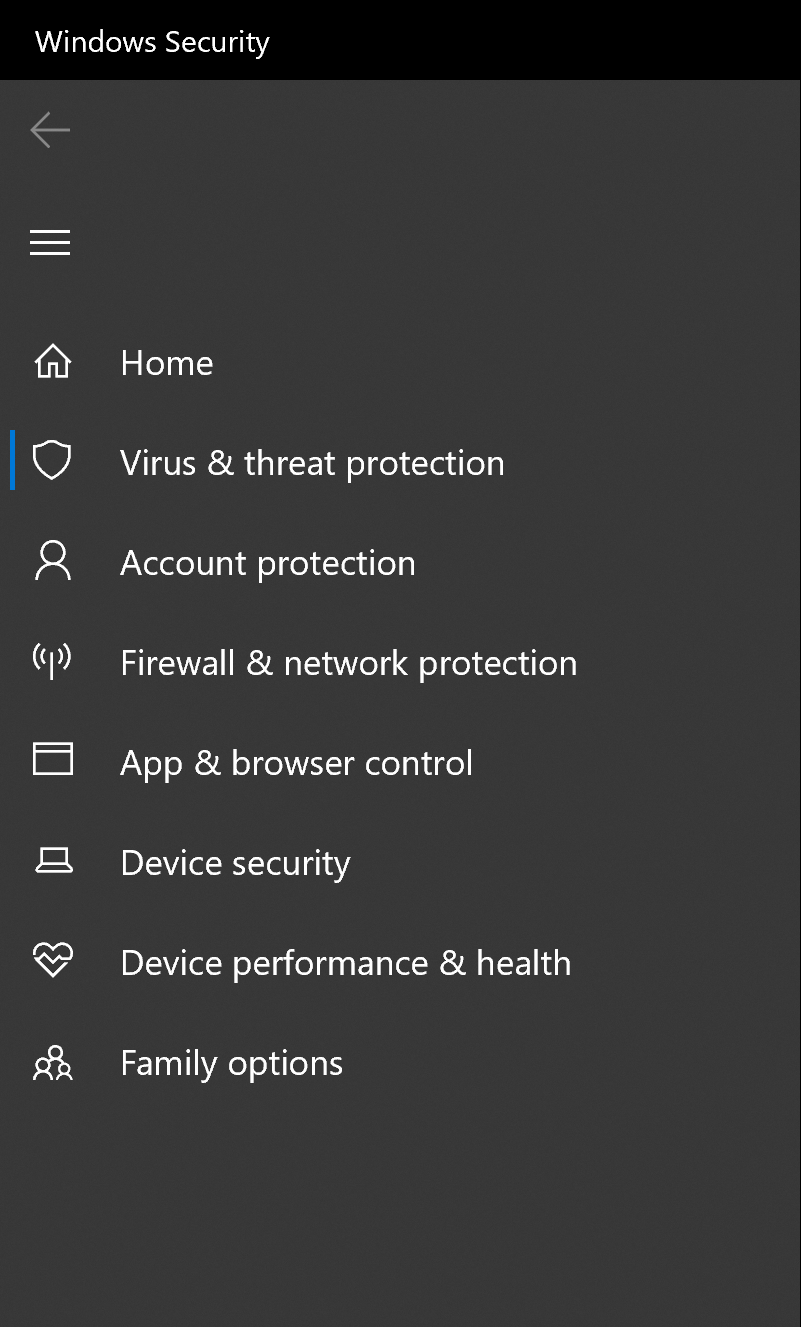Open Virus & threat protection
The image size is (801, 1327).
[x=312, y=463]
